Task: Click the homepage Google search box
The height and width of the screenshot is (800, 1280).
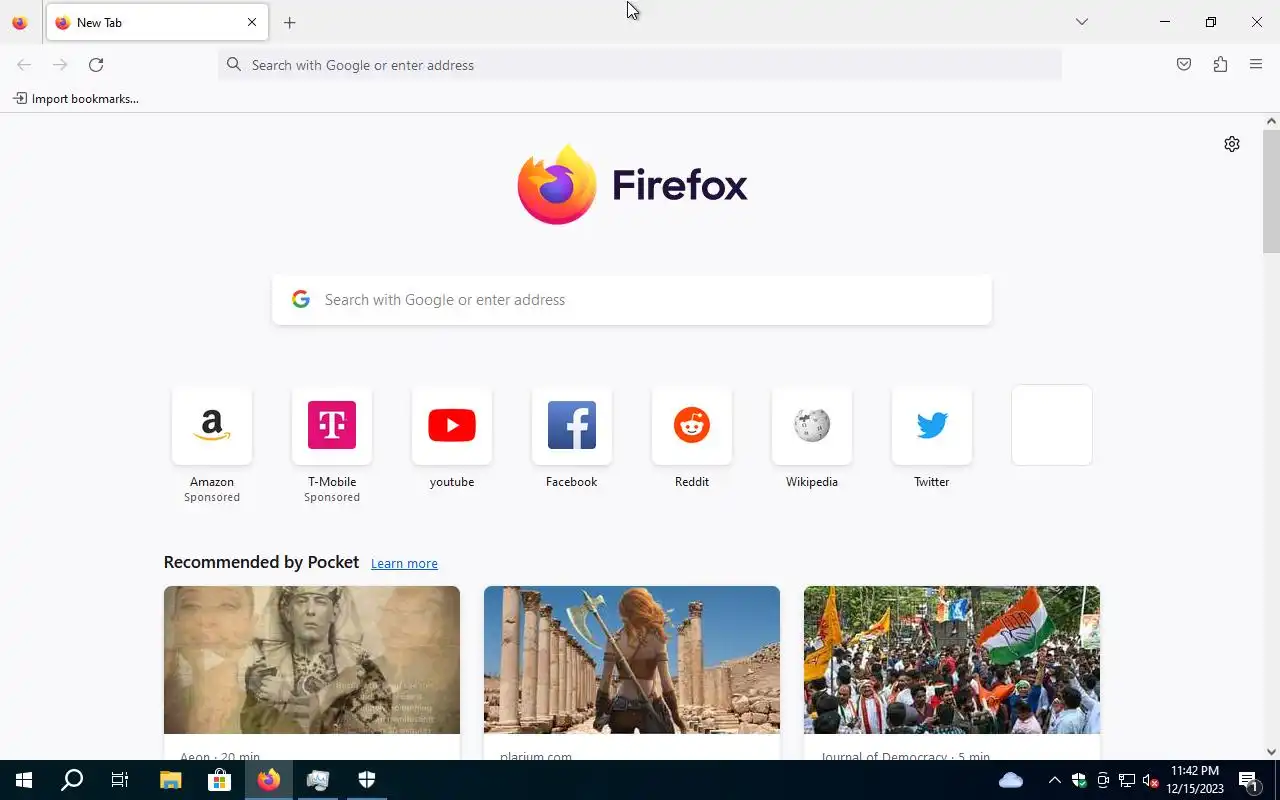Action: coord(632,300)
